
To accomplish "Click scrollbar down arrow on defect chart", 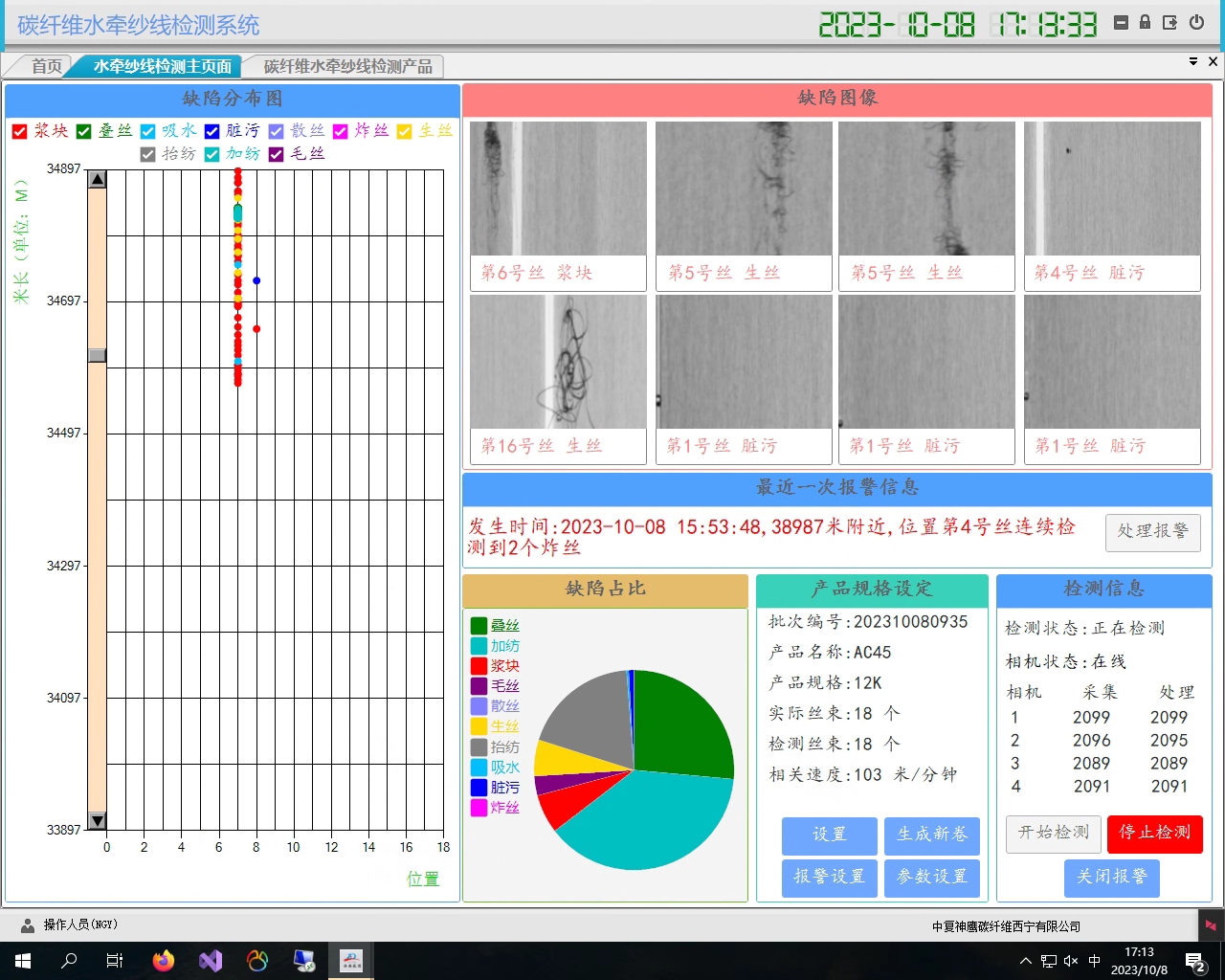I will [97, 821].
